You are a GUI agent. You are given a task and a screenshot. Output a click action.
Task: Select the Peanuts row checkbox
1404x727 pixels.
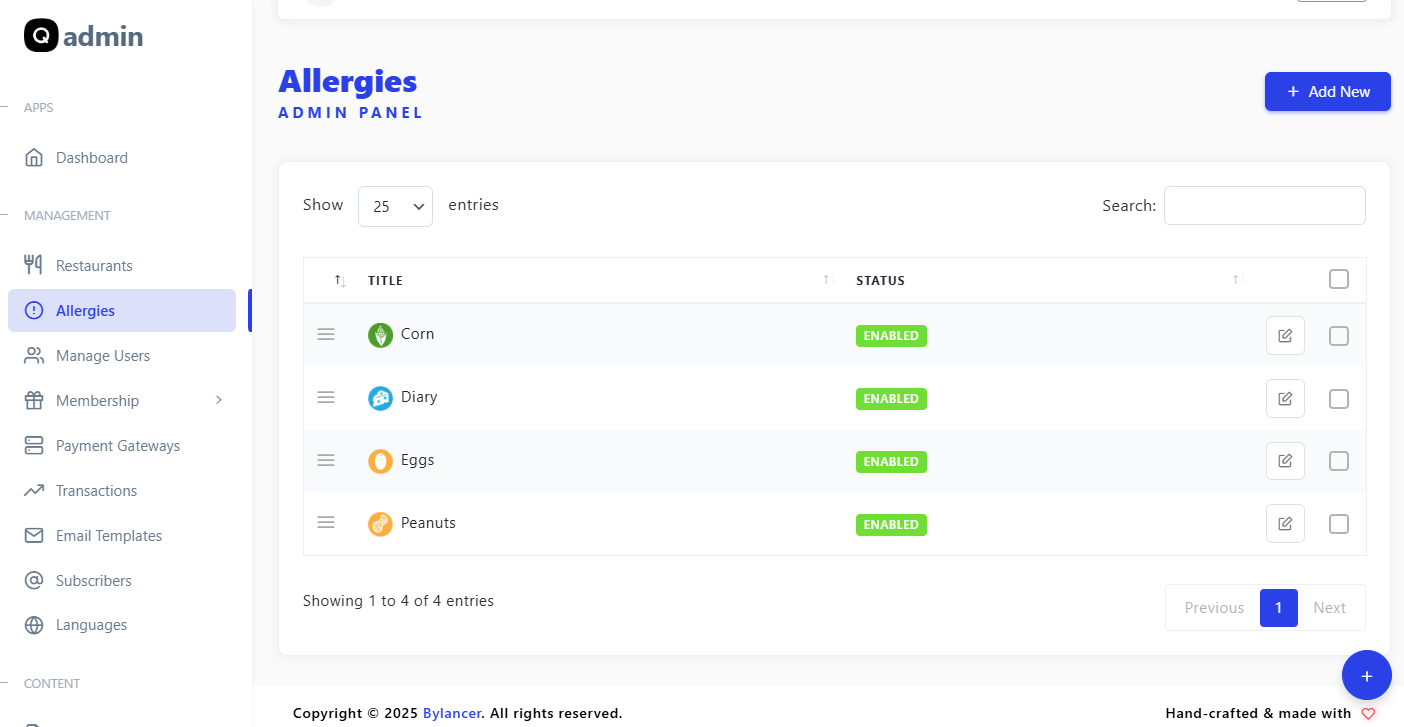[1338, 524]
